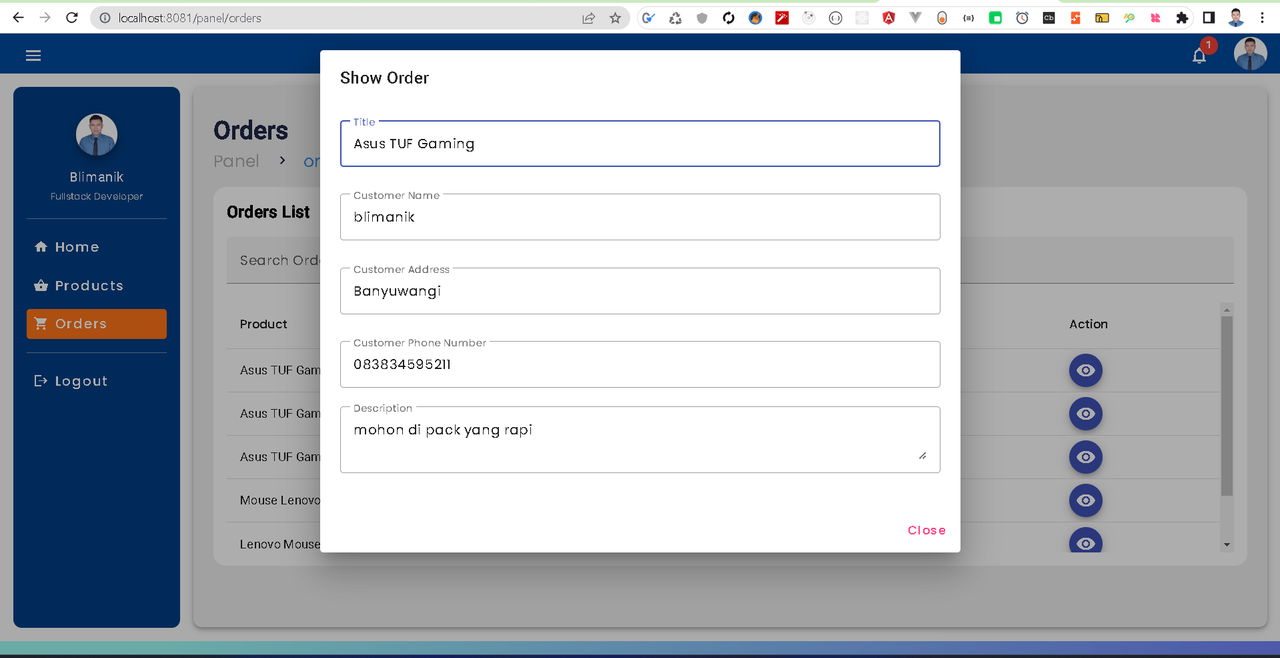Viewport: 1280px width, 658px height.
Task: Open the Home menu item
Action: point(97,247)
